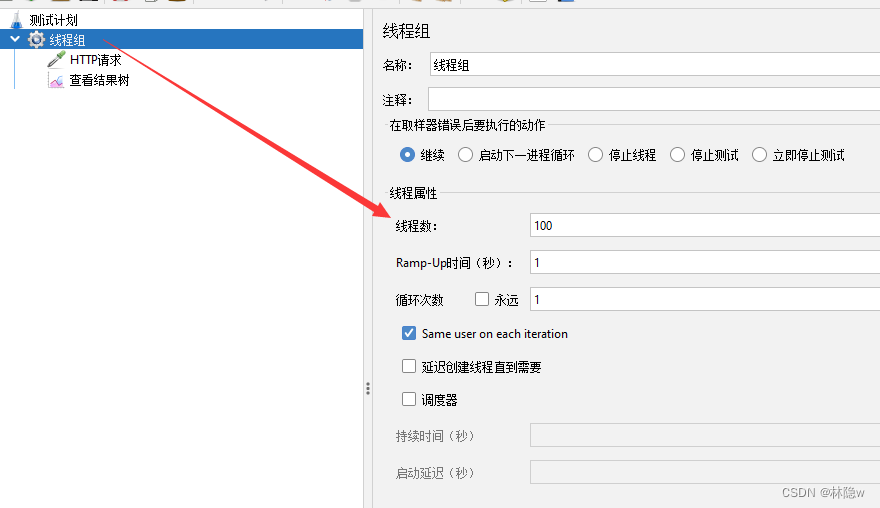Click the 线程组 gear icon
The width and height of the screenshot is (880, 508).
36,39
